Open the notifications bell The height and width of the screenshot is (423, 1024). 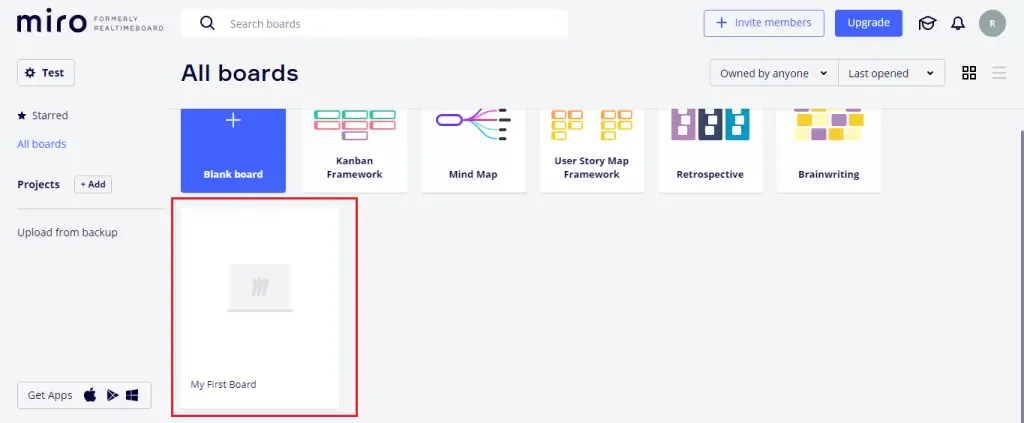(958, 23)
